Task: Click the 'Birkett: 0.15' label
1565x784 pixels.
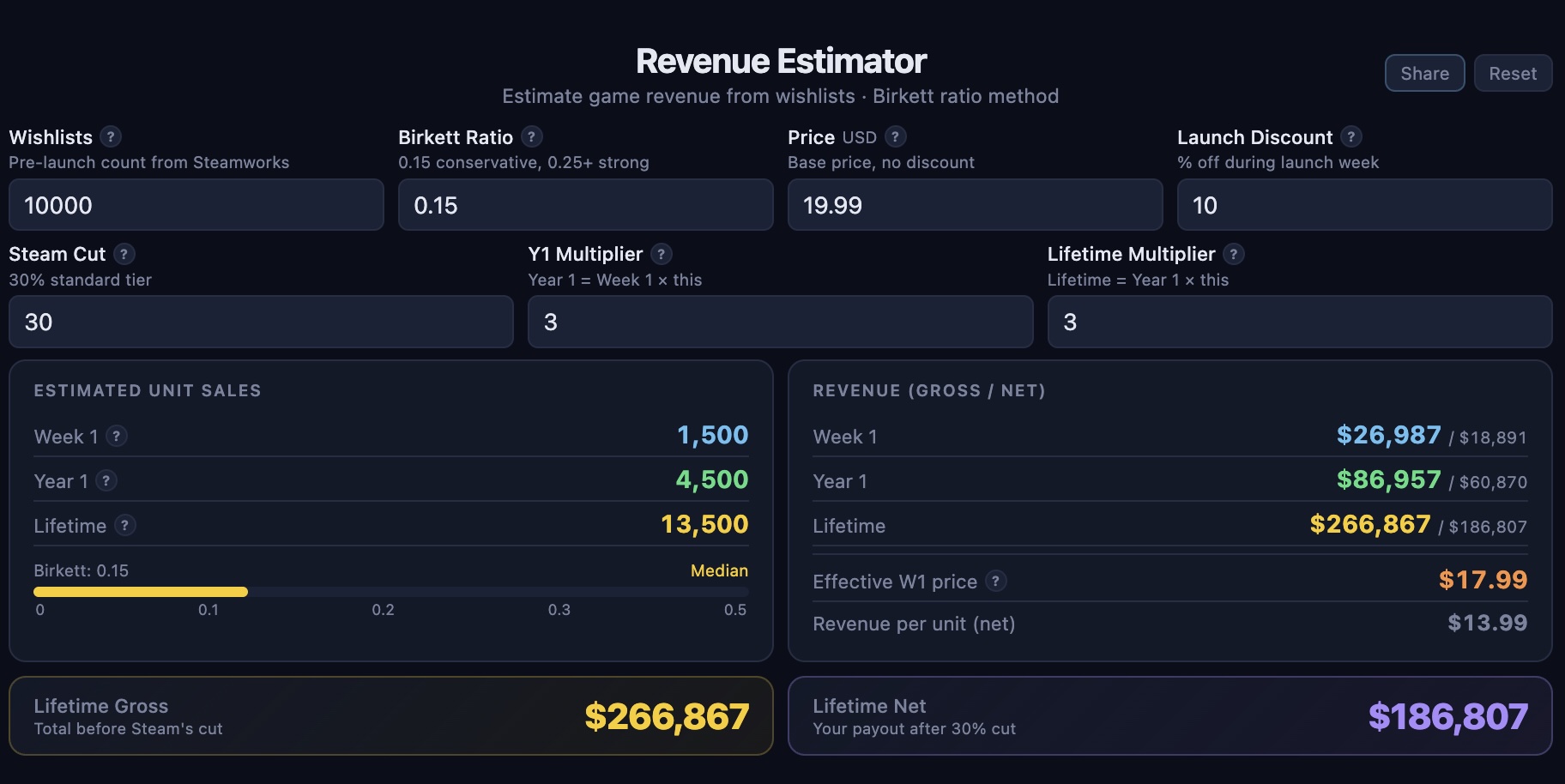Action: pyautogui.click(x=82, y=570)
